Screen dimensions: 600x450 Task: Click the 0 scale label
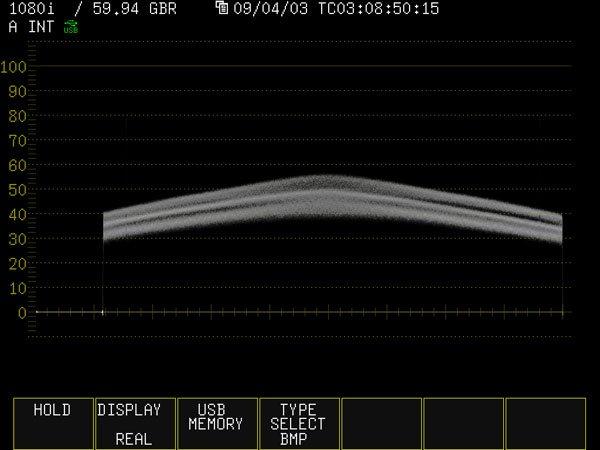click(x=22, y=313)
